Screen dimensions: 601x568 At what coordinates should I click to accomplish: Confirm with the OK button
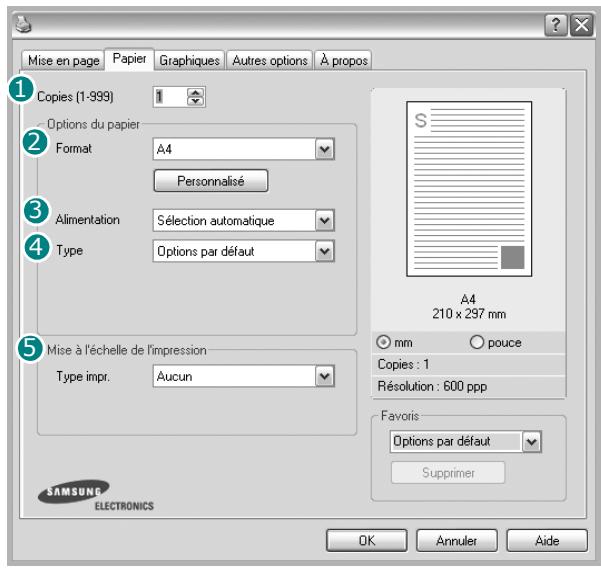click(367, 541)
